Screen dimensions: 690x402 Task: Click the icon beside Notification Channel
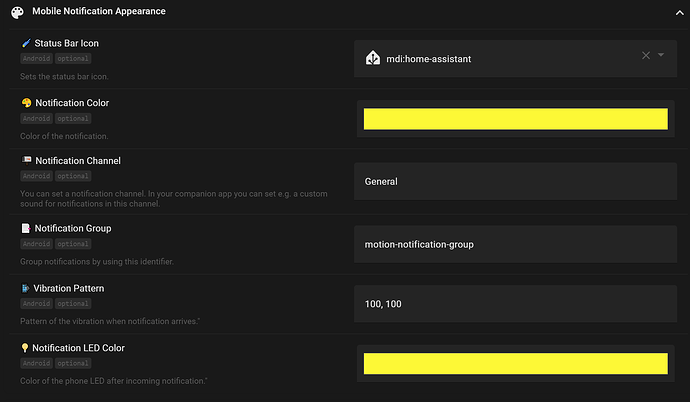point(26,160)
